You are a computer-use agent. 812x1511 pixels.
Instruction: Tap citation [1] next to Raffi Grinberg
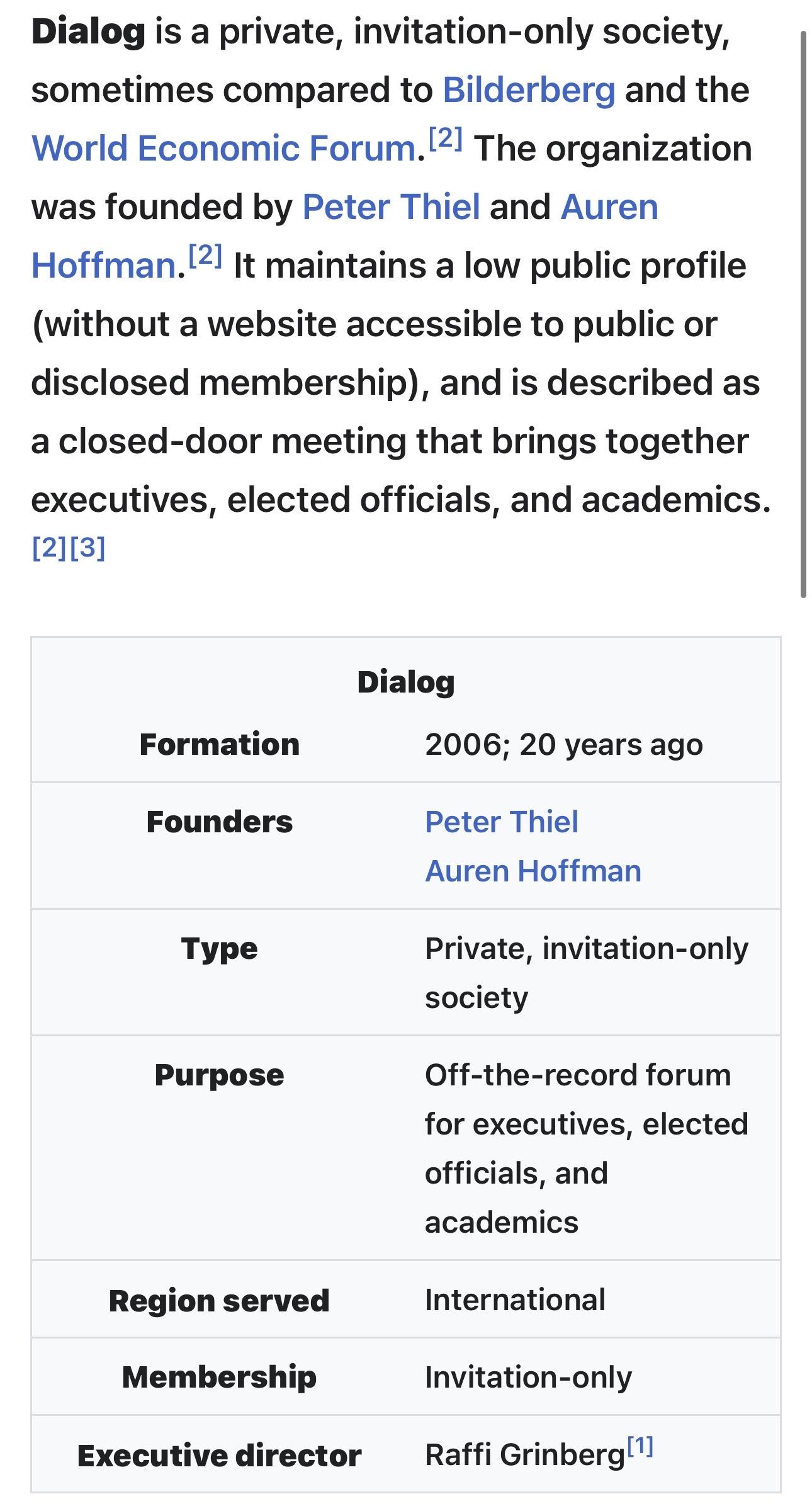click(x=641, y=1447)
